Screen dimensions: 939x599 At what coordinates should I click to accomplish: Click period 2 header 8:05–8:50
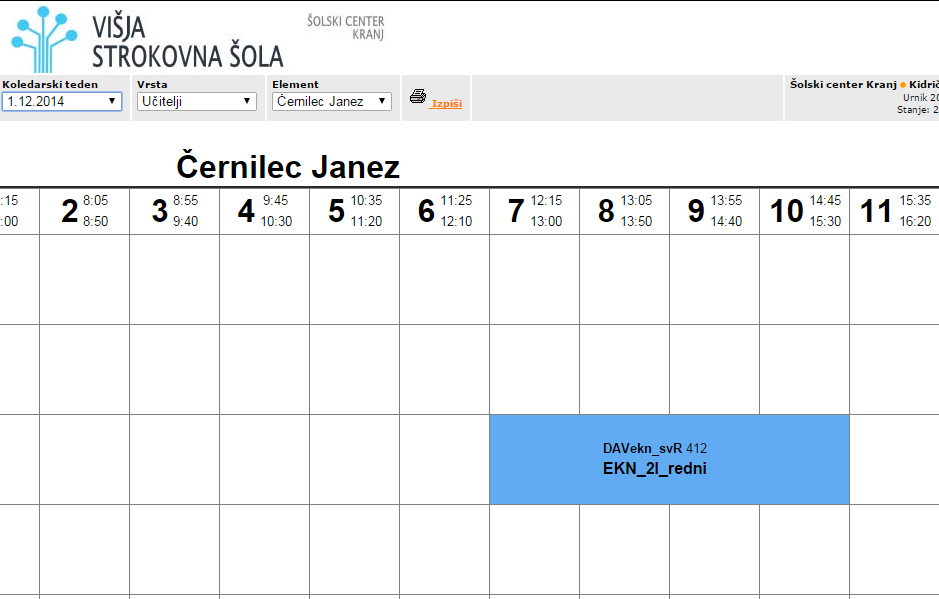click(84, 211)
